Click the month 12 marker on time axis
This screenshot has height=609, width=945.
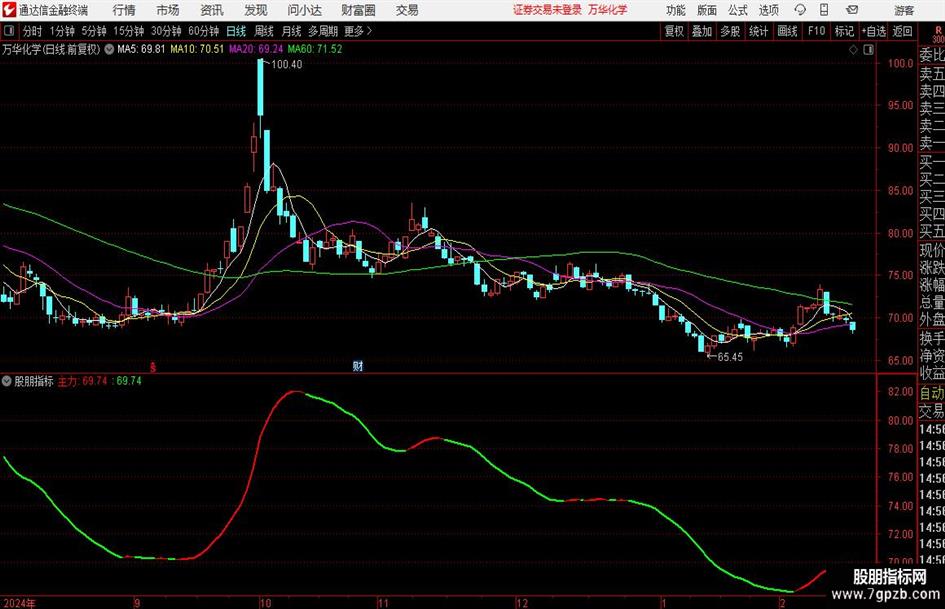coord(522,603)
